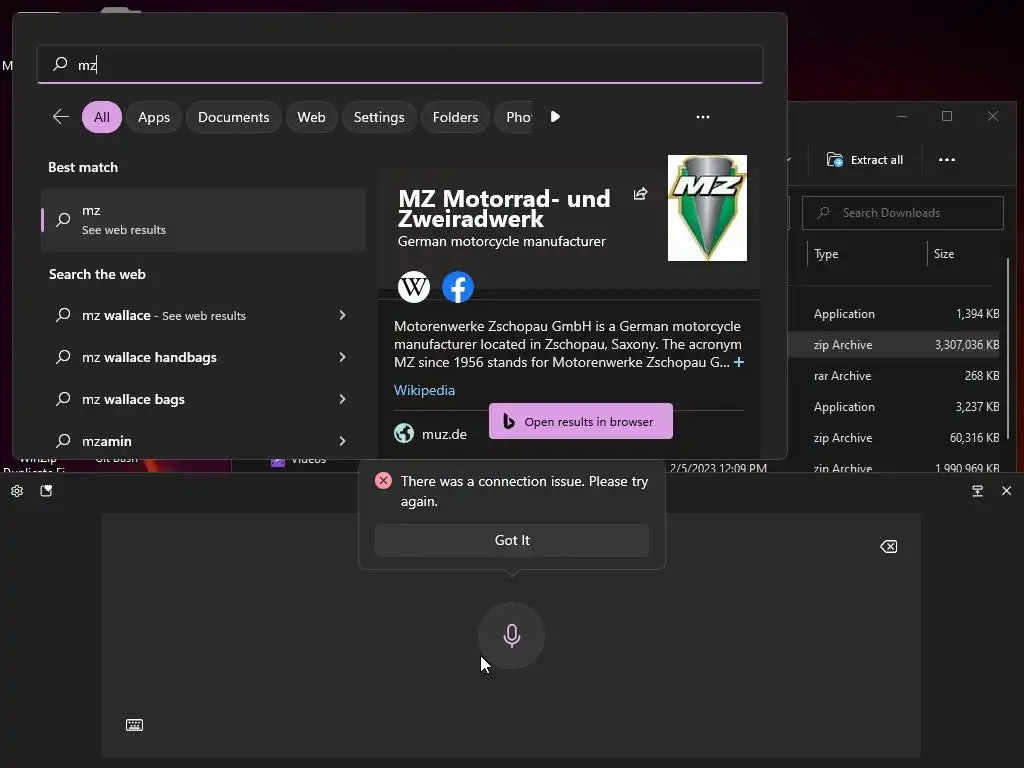Sort by the Type column header

pos(826,254)
